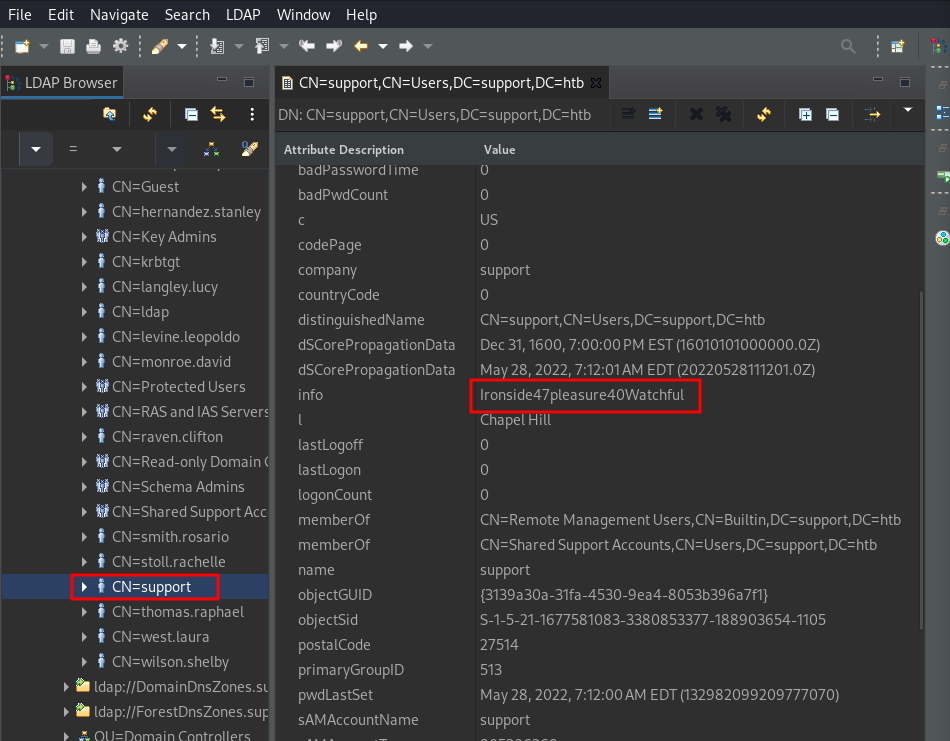The width and height of the screenshot is (950, 741).
Task: Refresh the entry editor with yellow arrows icon
Action: click(764, 114)
